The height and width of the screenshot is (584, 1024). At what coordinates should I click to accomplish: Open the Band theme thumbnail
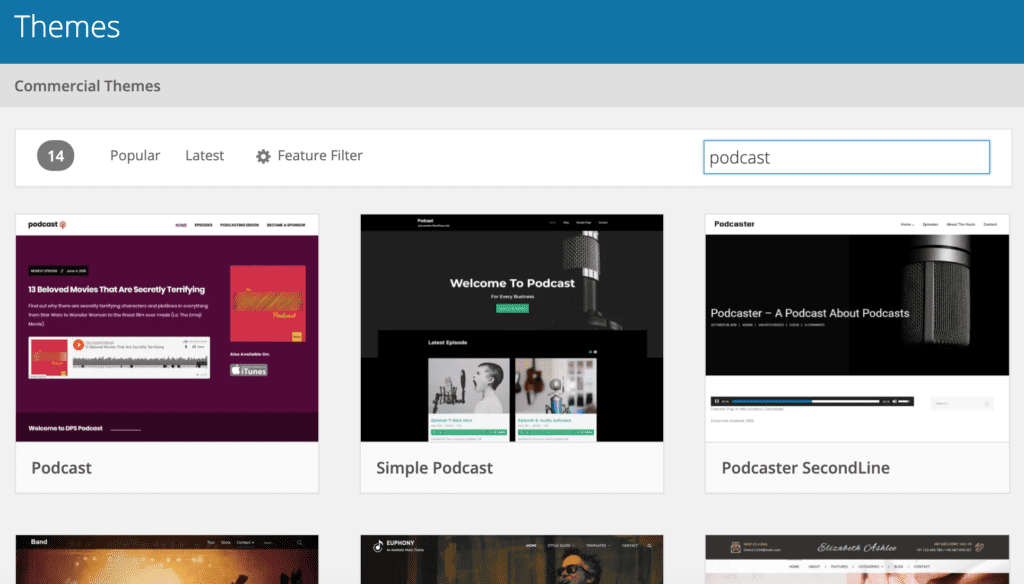(167, 560)
